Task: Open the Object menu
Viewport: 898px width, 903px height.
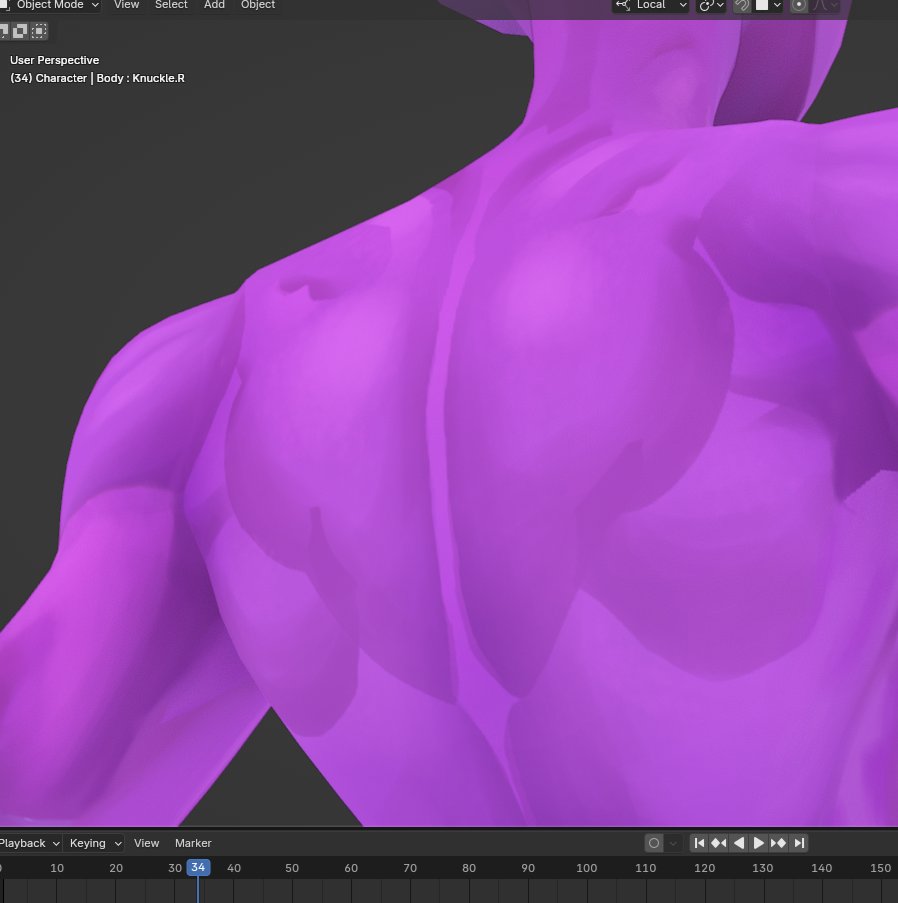Action: (x=257, y=5)
